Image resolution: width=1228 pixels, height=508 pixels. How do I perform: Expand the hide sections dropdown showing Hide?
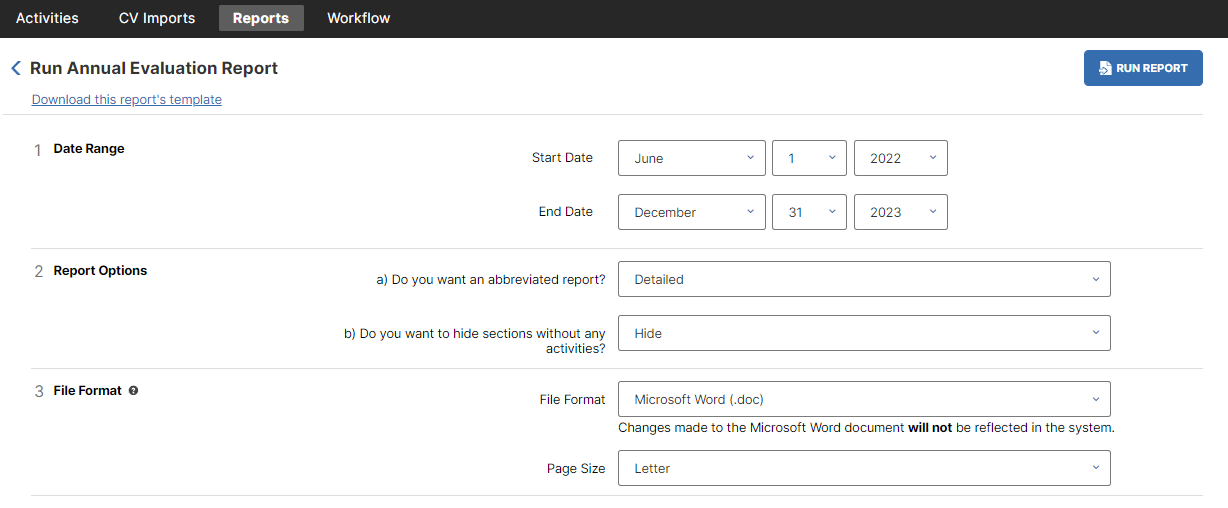(864, 333)
